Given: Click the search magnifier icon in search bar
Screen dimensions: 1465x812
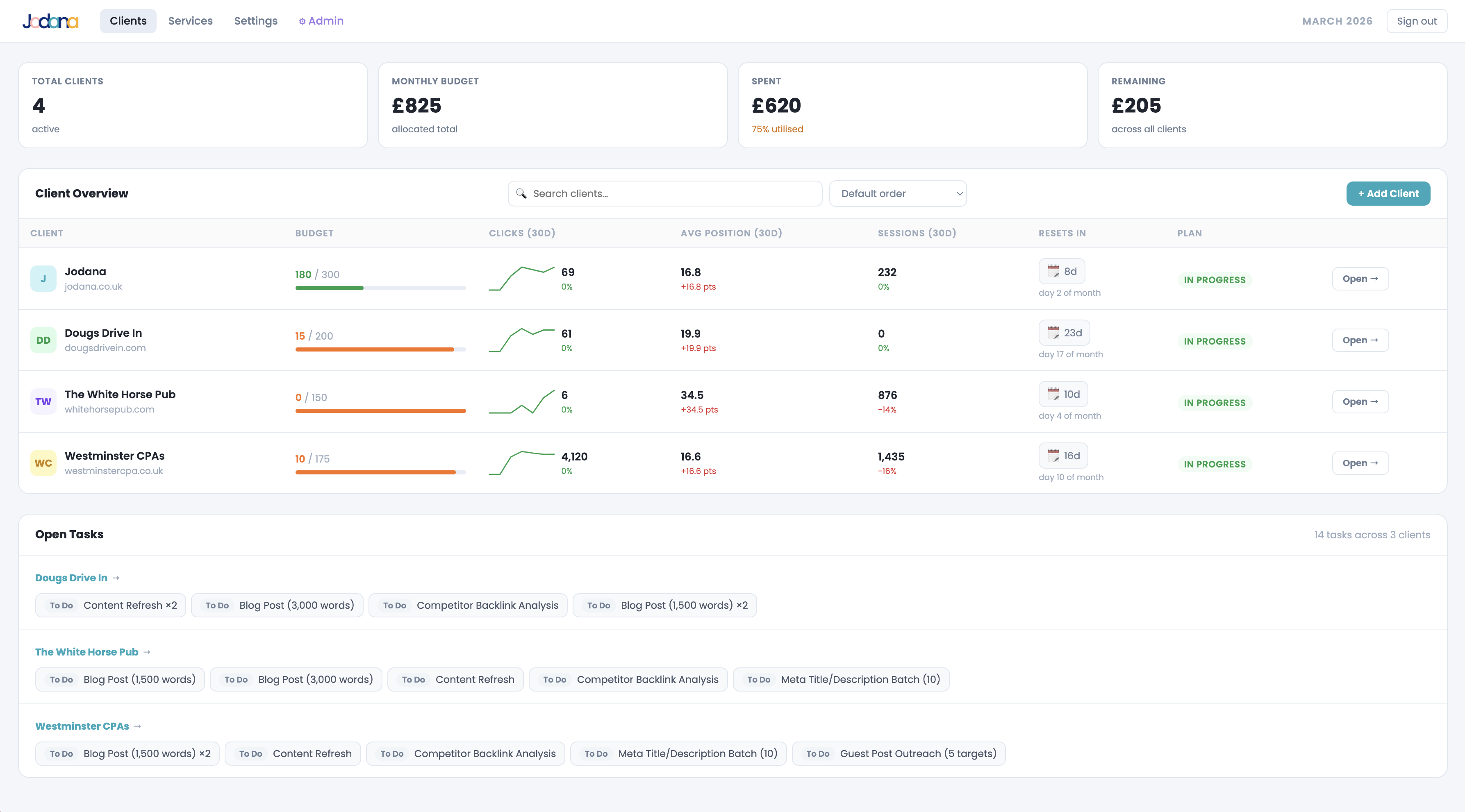Looking at the screenshot, I should (x=521, y=194).
